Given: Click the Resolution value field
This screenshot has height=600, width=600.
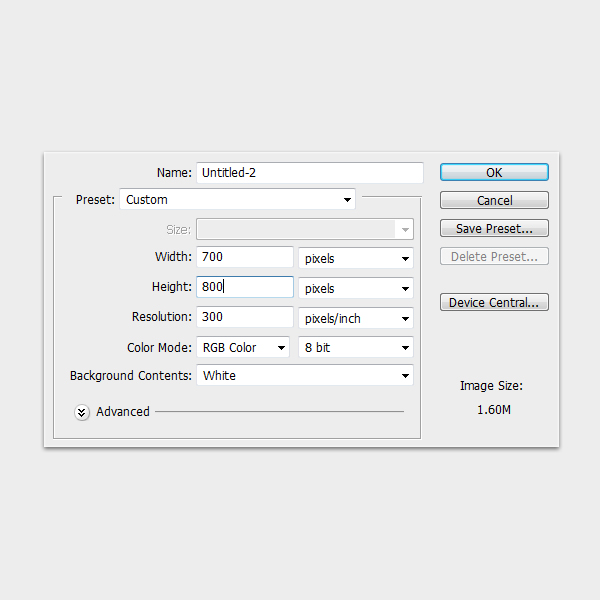Looking at the screenshot, I should 244,318.
